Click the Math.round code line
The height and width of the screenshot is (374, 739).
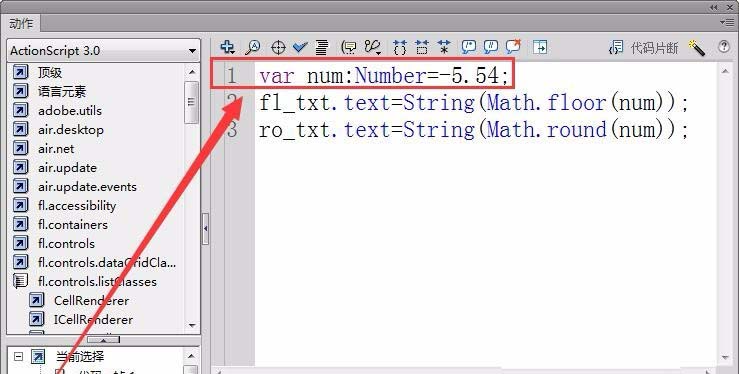474,130
